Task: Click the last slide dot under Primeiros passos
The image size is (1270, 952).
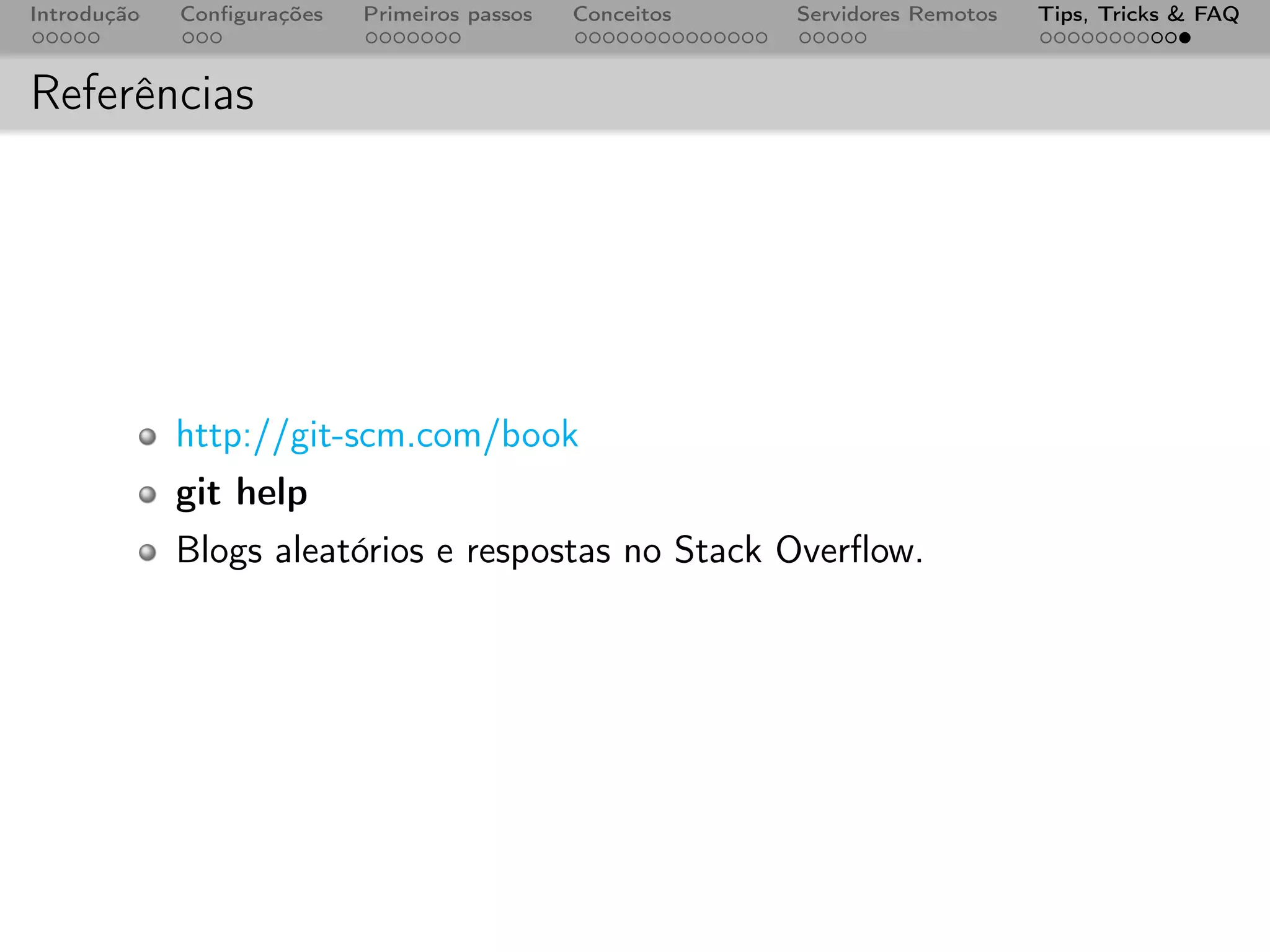Action: coord(455,38)
